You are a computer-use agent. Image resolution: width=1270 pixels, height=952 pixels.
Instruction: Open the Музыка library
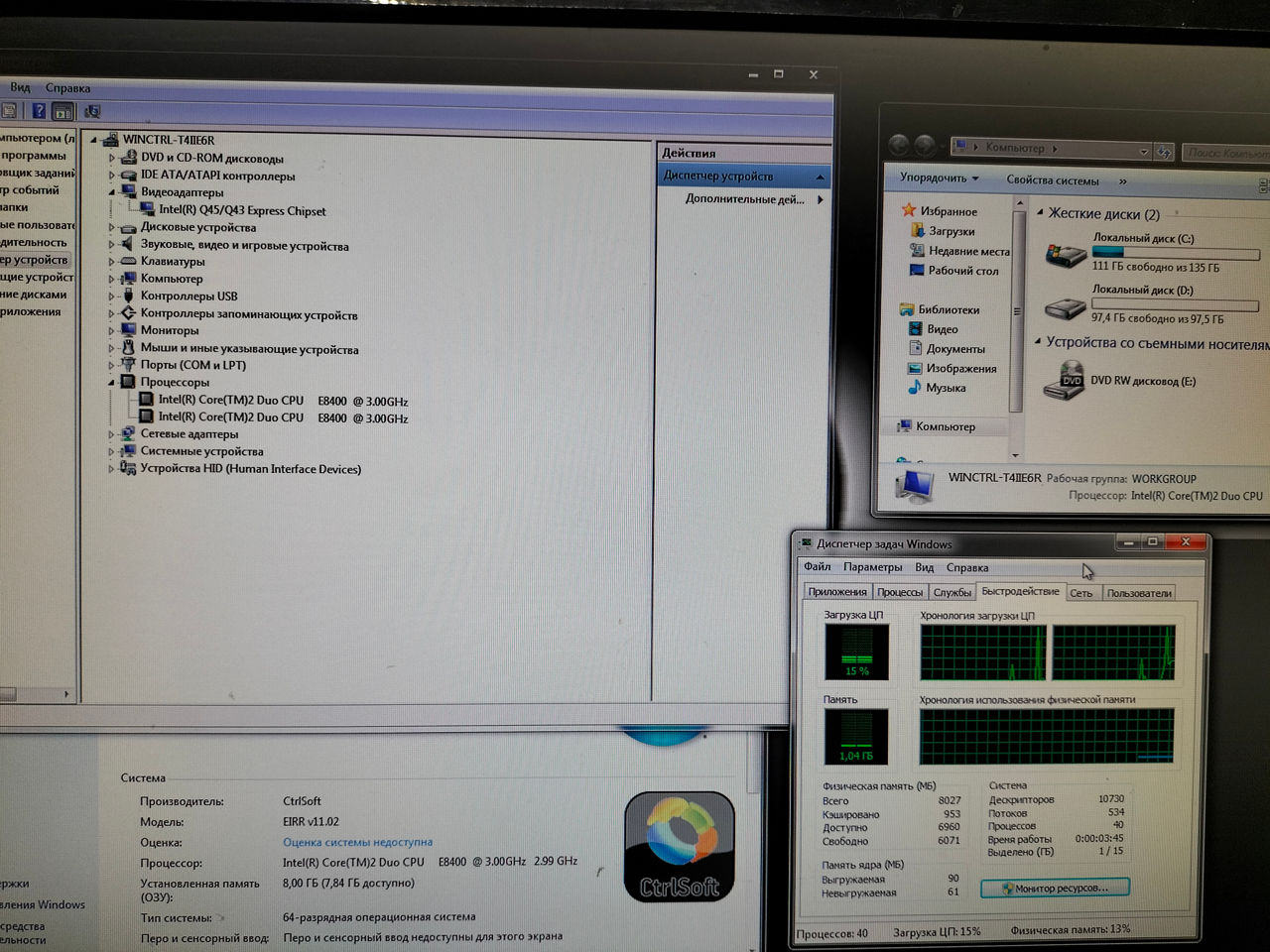pos(948,387)
